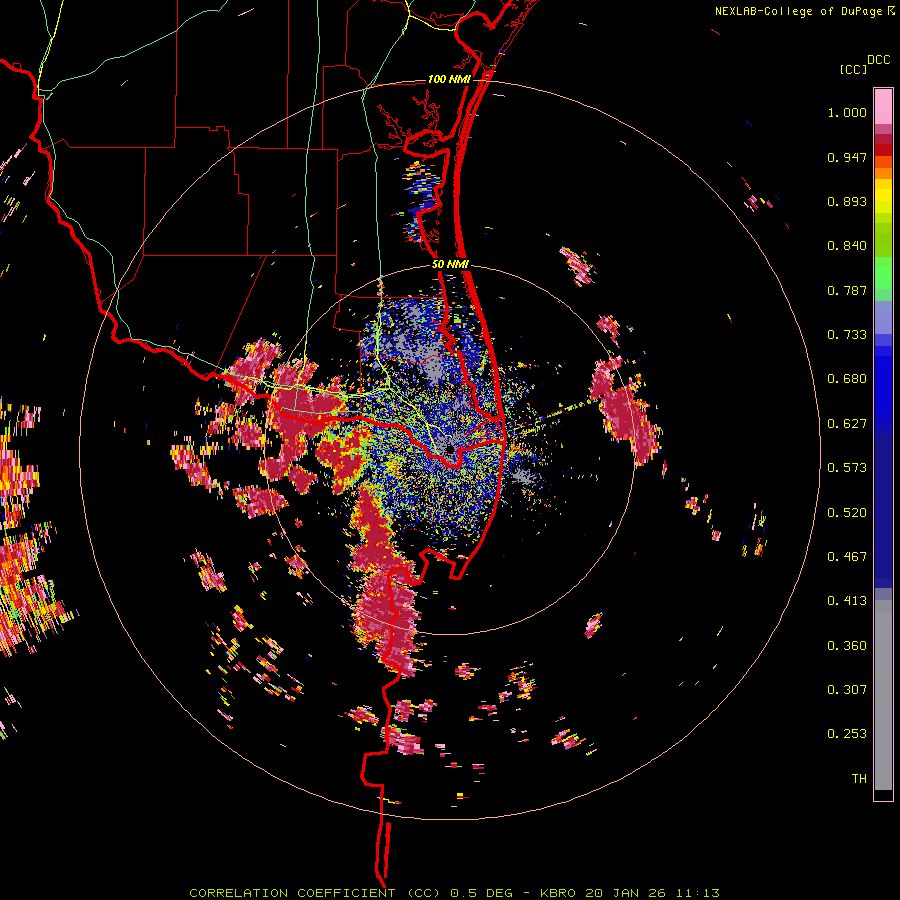Click the 0.253 scale label

pos(847,734)
